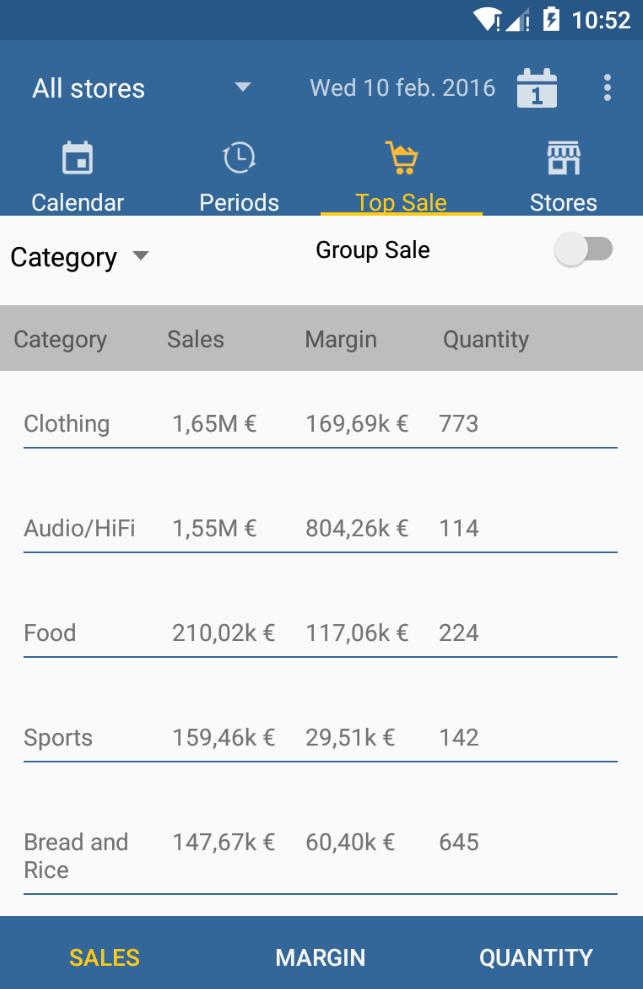The width and height of the screenshot is (643, 989).
Task: Tap the Top Sale cart icon
Action: coord(401,158)
